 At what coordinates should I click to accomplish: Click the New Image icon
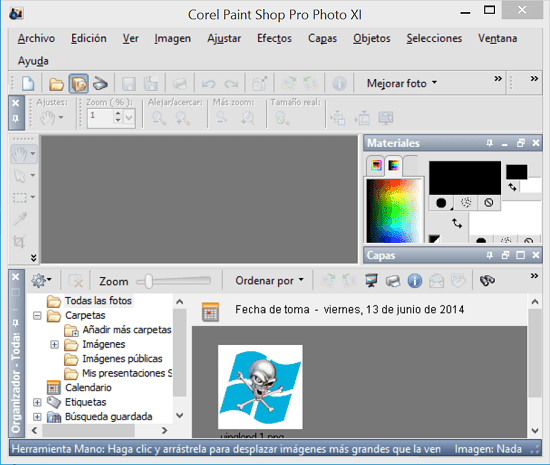[28, 83]
